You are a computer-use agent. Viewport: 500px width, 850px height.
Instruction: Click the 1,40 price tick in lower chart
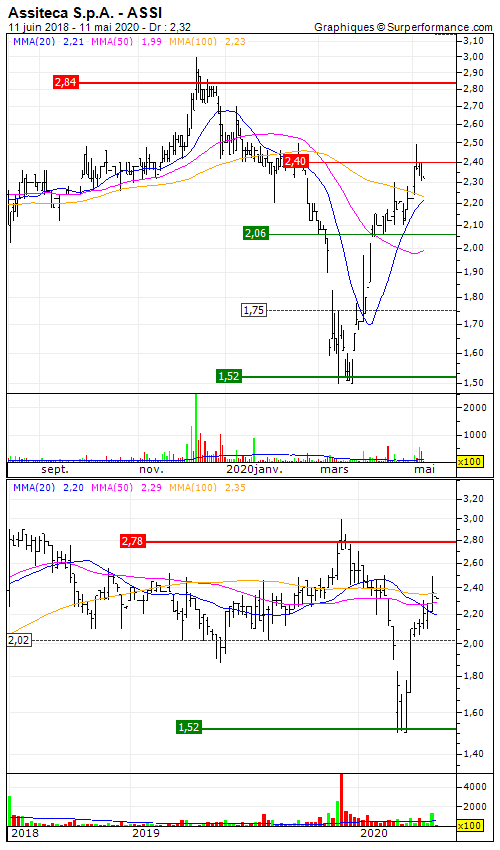[x=473, y=754]
